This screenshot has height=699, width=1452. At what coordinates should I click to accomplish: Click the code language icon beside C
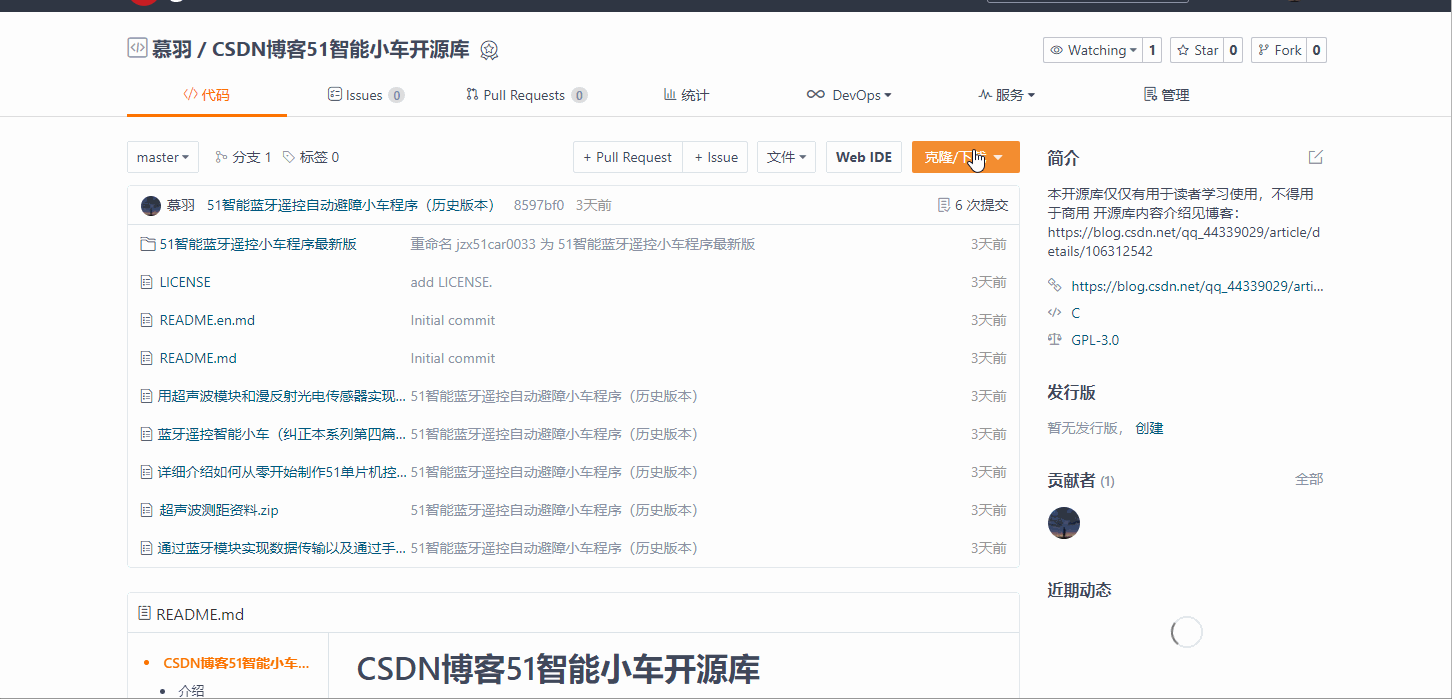(1054, 312)
